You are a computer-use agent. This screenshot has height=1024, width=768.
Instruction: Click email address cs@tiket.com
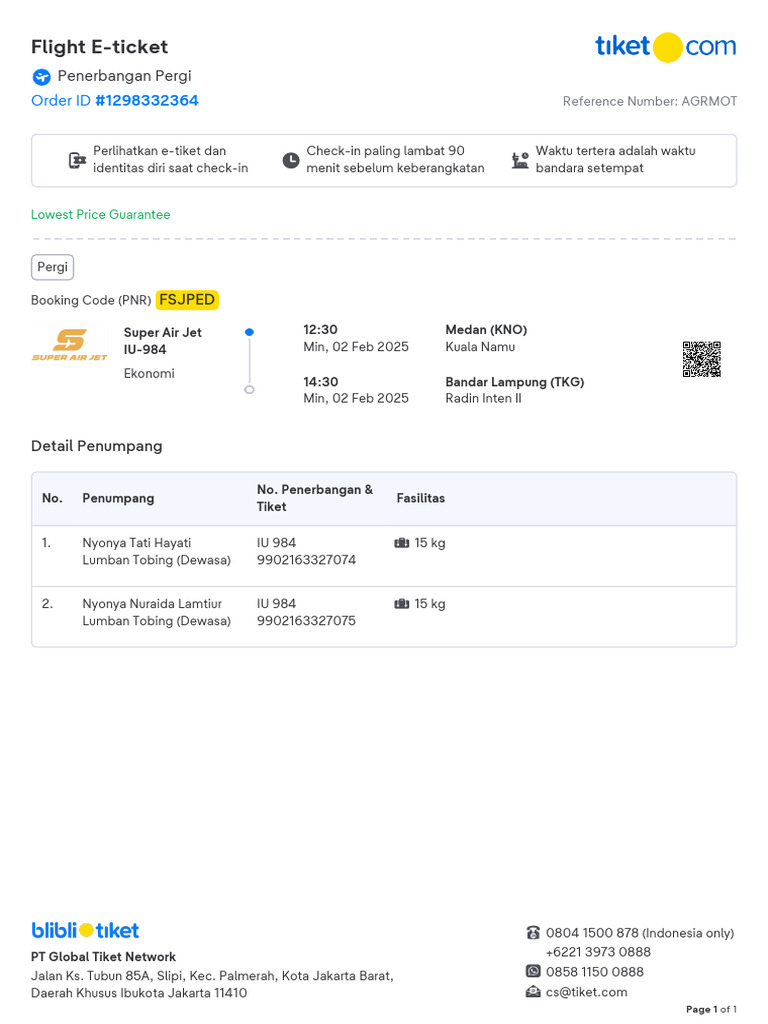point(586,992)
